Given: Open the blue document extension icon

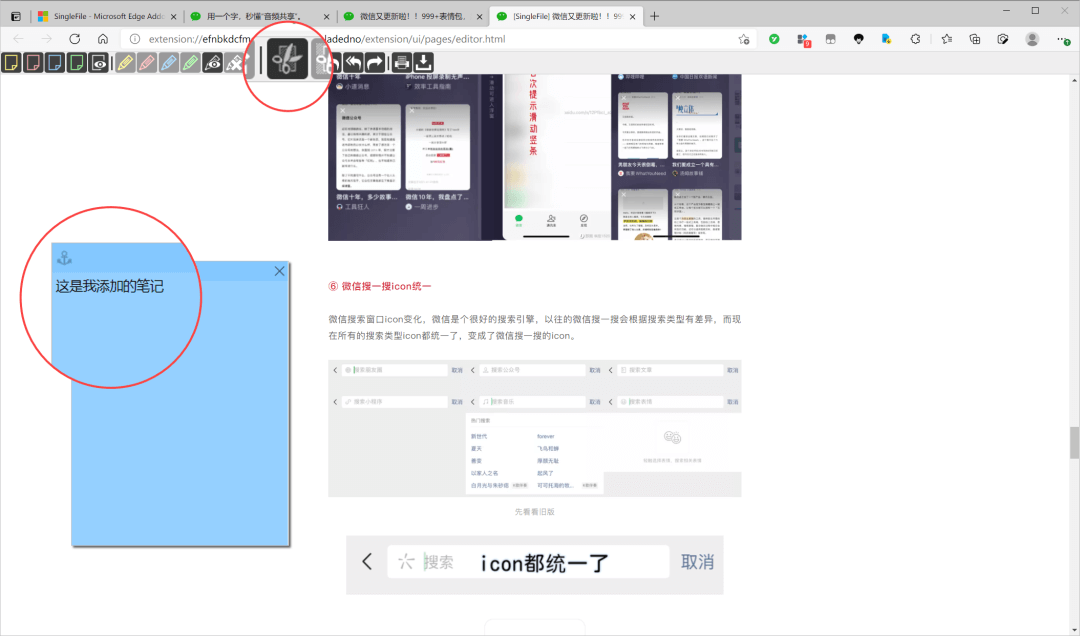Looking at the screenshot, I should [886, 39].
